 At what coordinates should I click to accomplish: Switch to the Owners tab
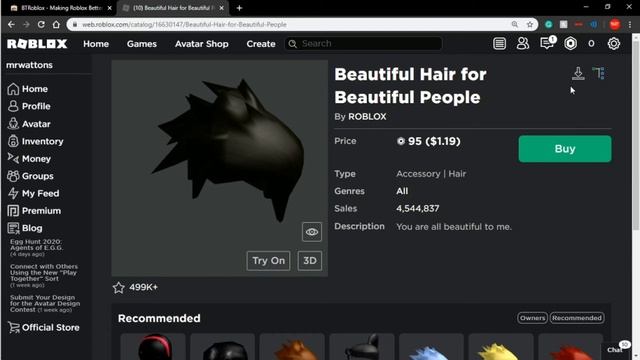532,318
